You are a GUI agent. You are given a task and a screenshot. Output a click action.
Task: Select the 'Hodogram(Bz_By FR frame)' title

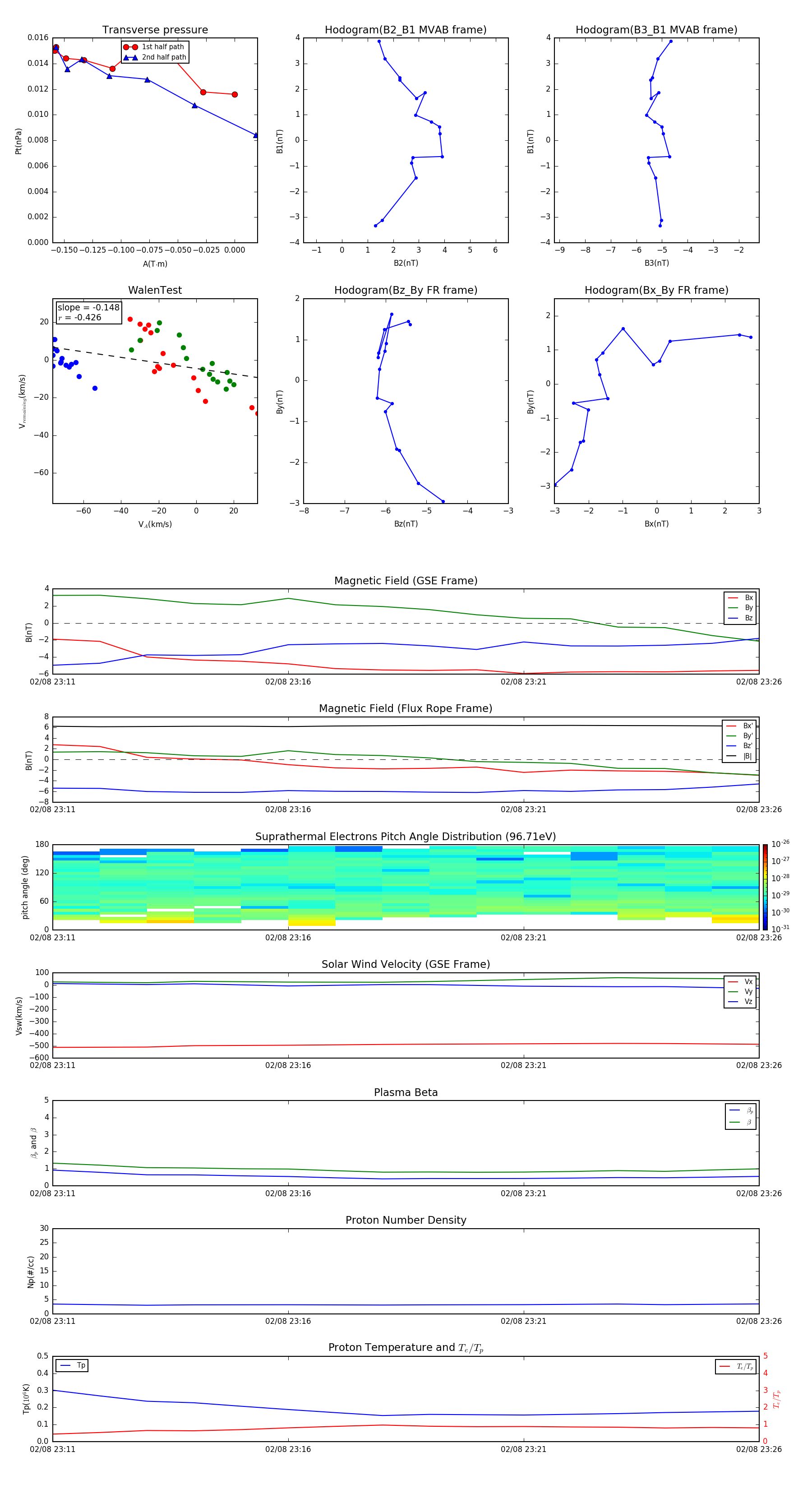[x=406, y=290]
